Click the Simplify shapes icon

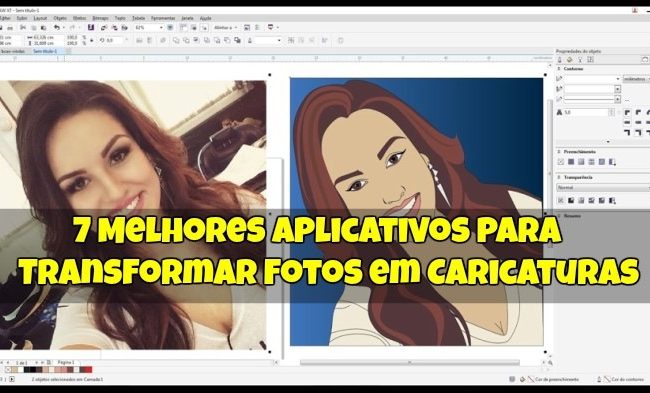click(207, 40)
